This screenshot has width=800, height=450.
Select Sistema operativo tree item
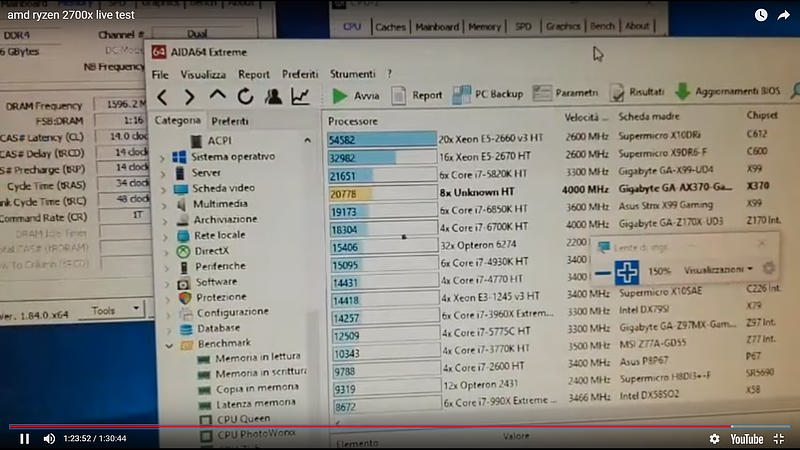point(233,157)
